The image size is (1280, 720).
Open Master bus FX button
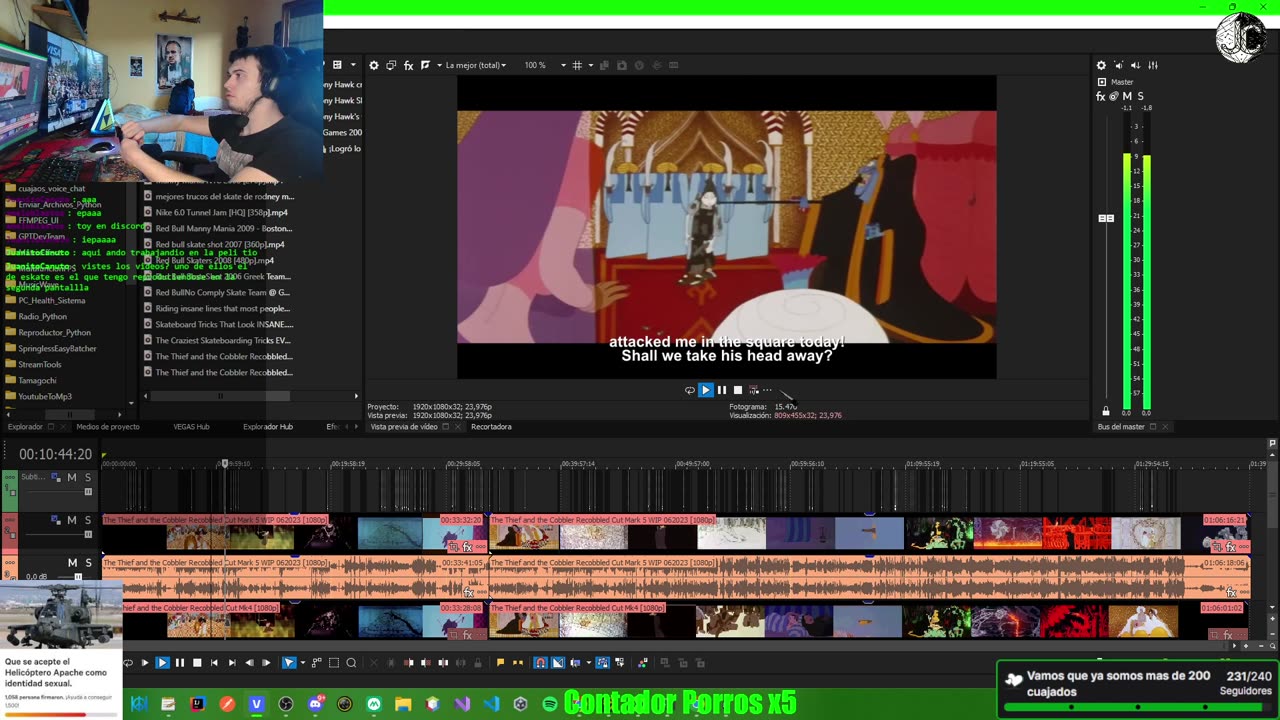coord(1101,96)
